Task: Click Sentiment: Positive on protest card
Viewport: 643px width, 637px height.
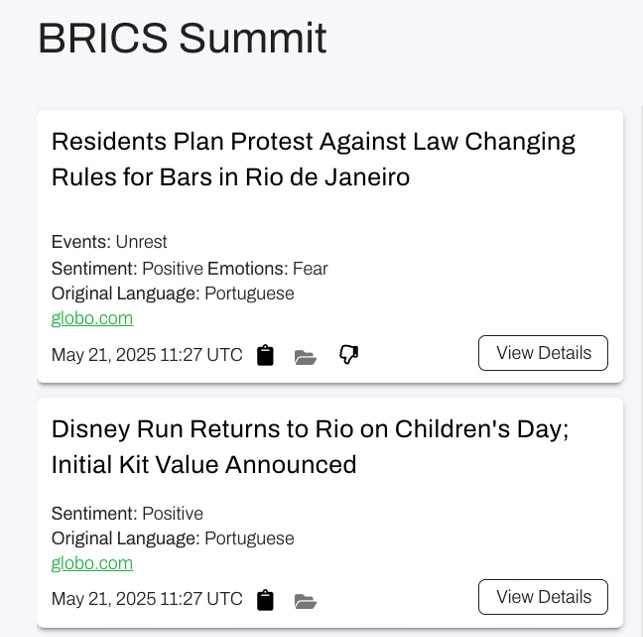Action: [127, 268]
